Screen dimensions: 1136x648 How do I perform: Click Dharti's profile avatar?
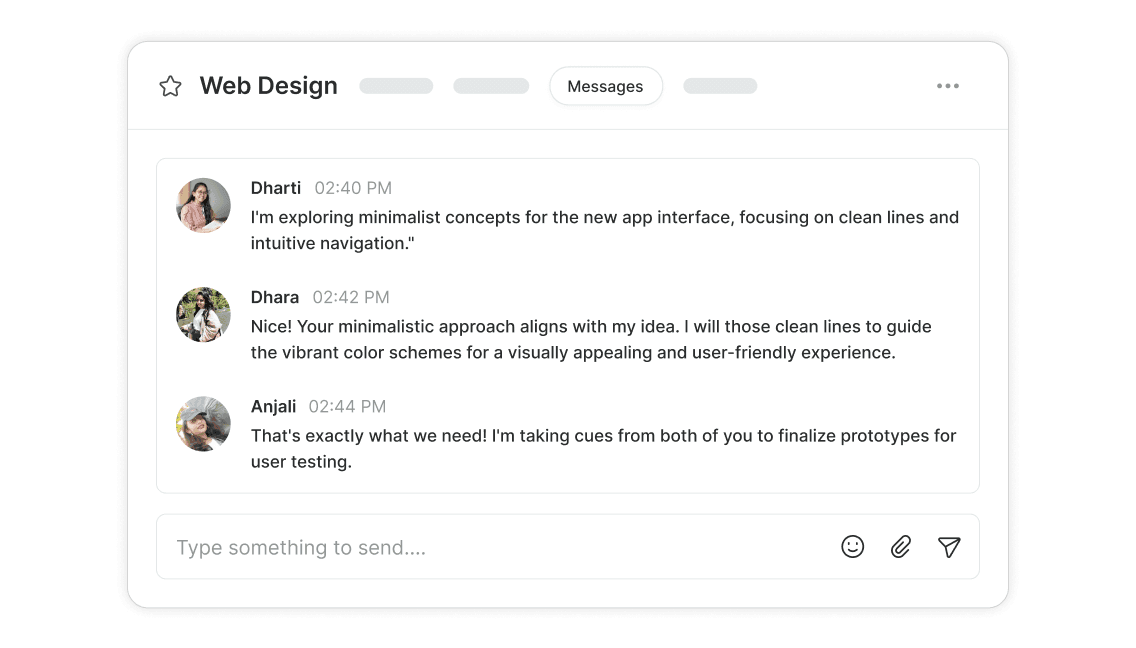pyautogui.click(x=203, y=205)
